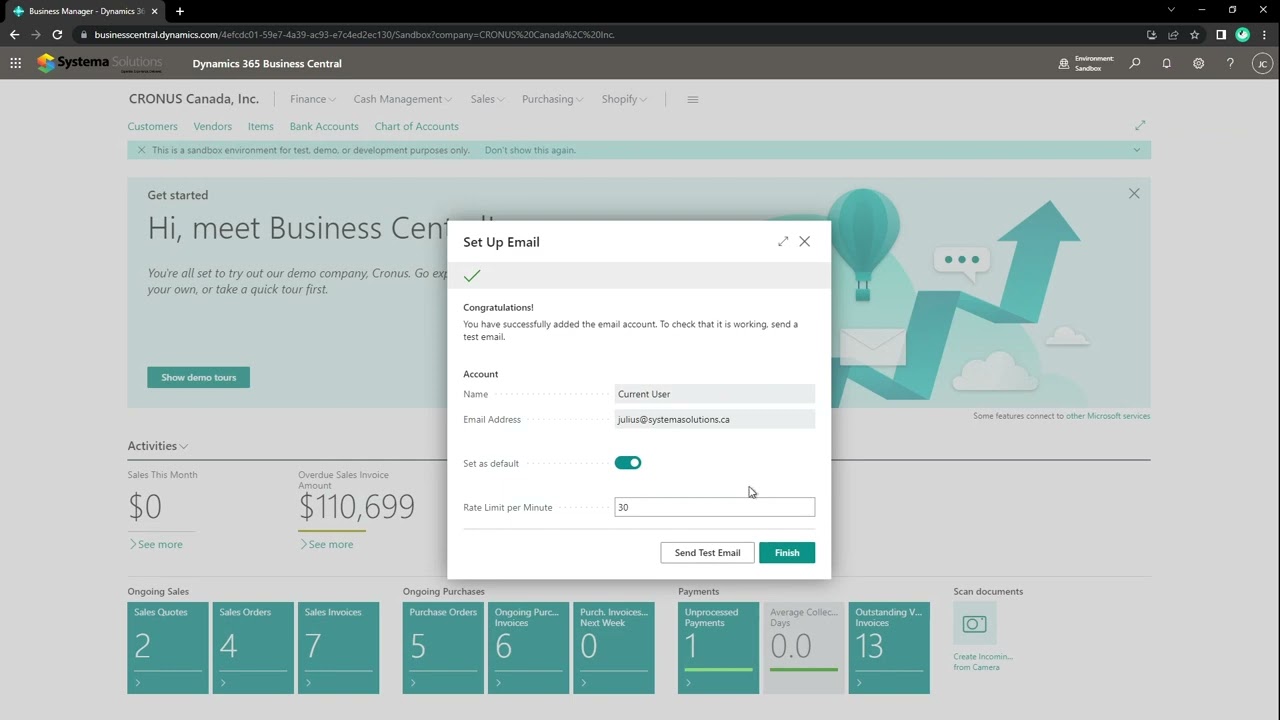
Task: Open the Sales Invoices tile
Action: click(338, 648)
